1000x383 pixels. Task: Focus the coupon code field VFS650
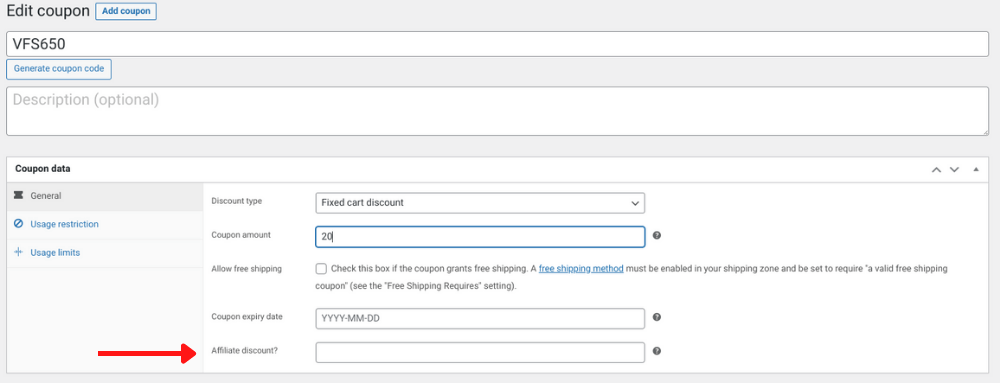[x=497, y=44]
